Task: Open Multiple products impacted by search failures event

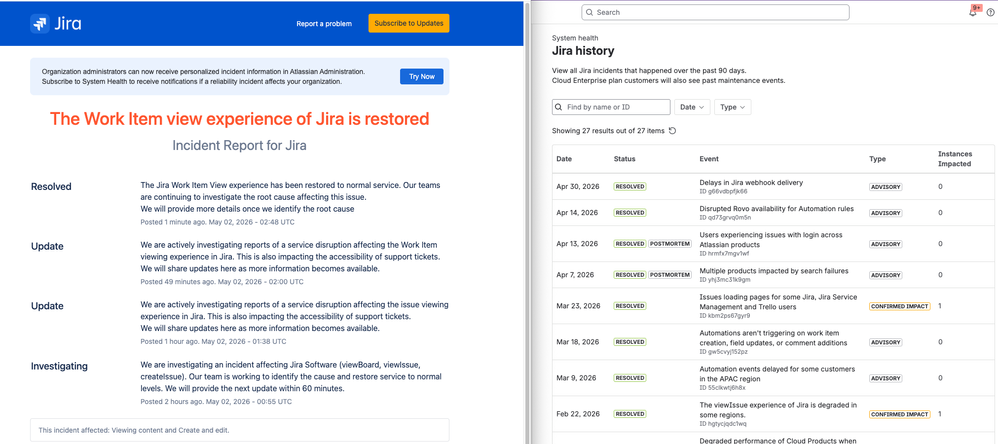Action: [774, 270]
